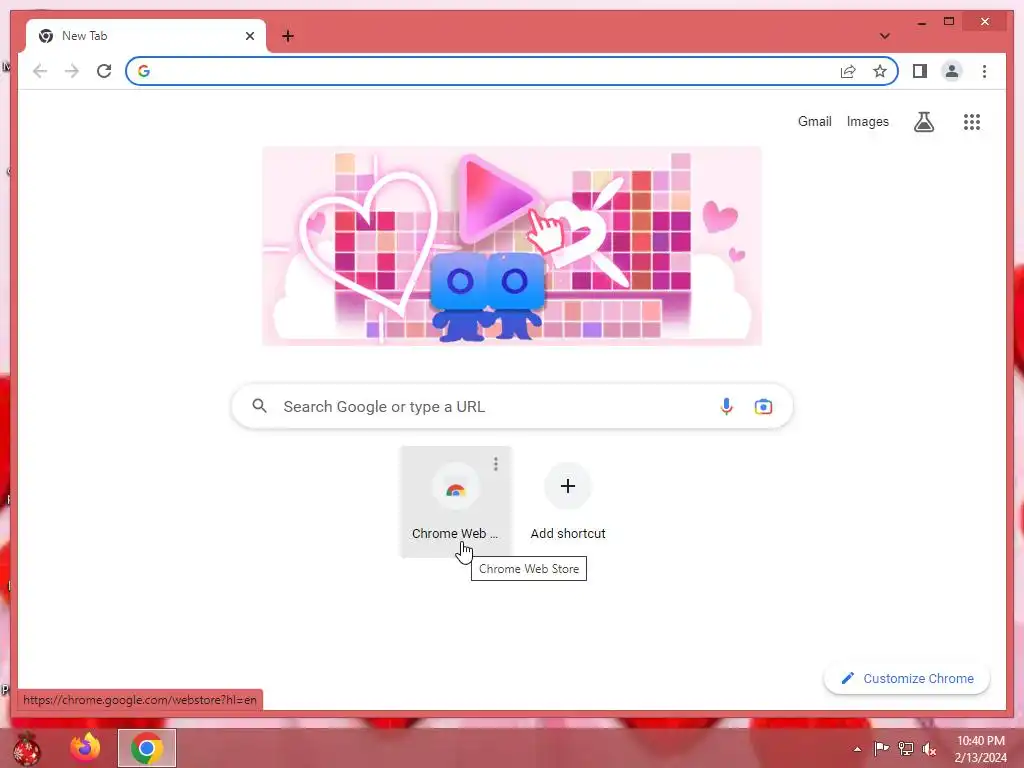Share this page via the share icon
Viewport: 1024px width, 768px height.
848,71
